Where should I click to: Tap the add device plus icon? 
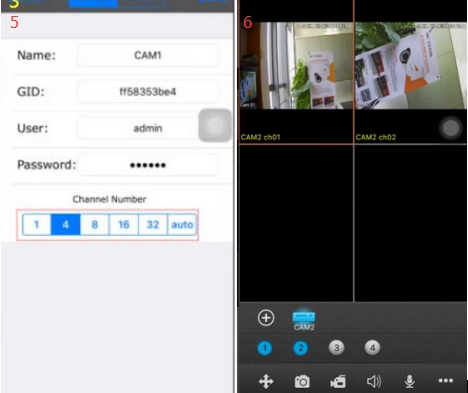tap(266, 318)
